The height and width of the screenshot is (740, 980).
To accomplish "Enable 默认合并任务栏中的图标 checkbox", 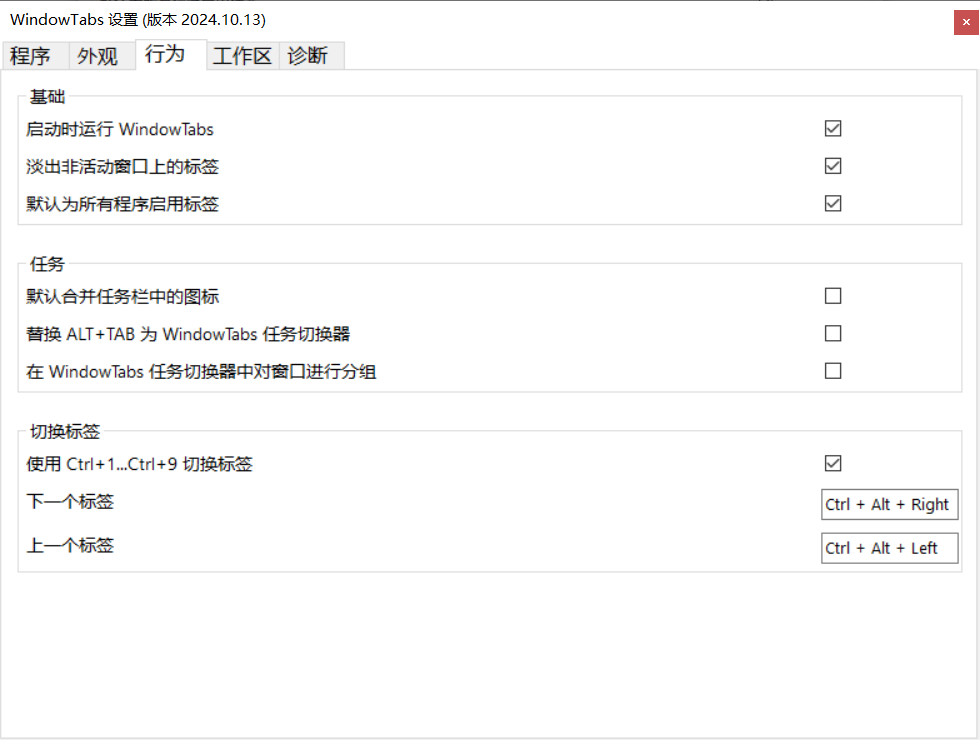I will point(833,296).
